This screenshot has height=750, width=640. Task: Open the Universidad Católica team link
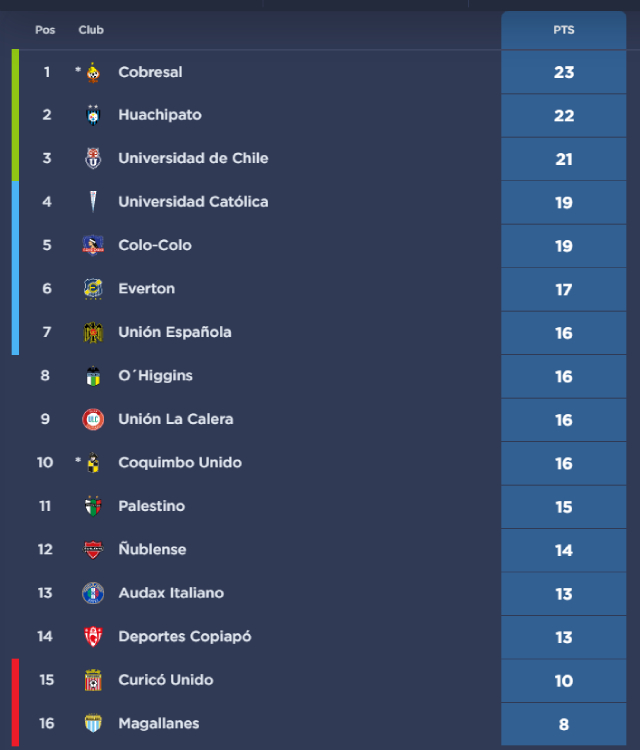coord(193,202)
